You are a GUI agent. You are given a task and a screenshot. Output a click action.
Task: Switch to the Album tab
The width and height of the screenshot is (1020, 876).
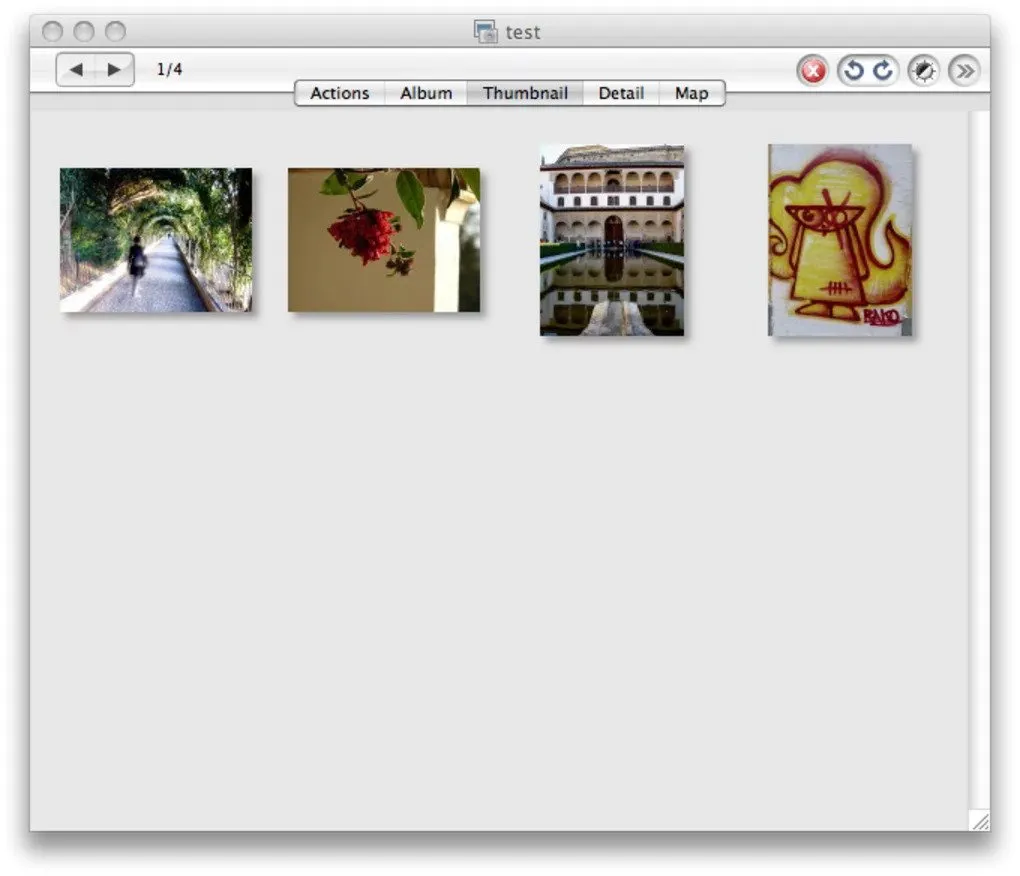(426, 93)
